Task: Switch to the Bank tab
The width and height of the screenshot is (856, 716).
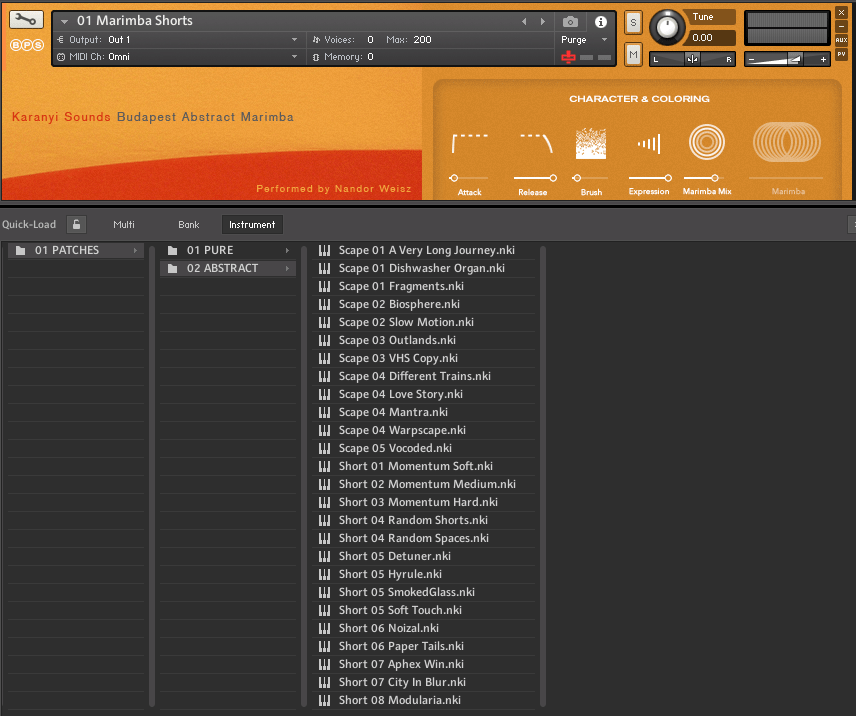Action: [189, 224]
